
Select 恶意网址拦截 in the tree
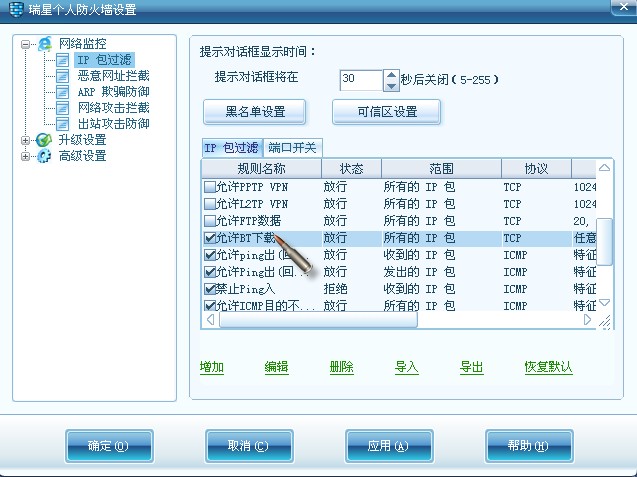(x=113, y=76)
